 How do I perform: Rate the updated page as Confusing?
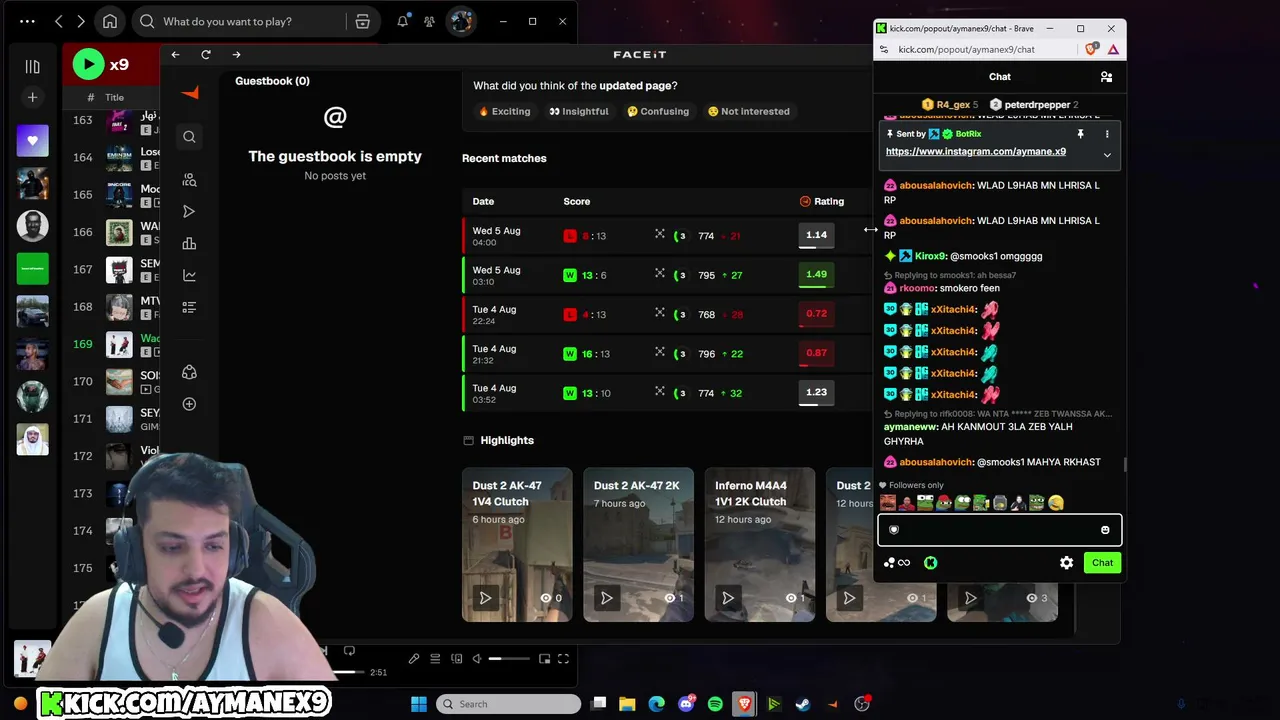(658, 111)
